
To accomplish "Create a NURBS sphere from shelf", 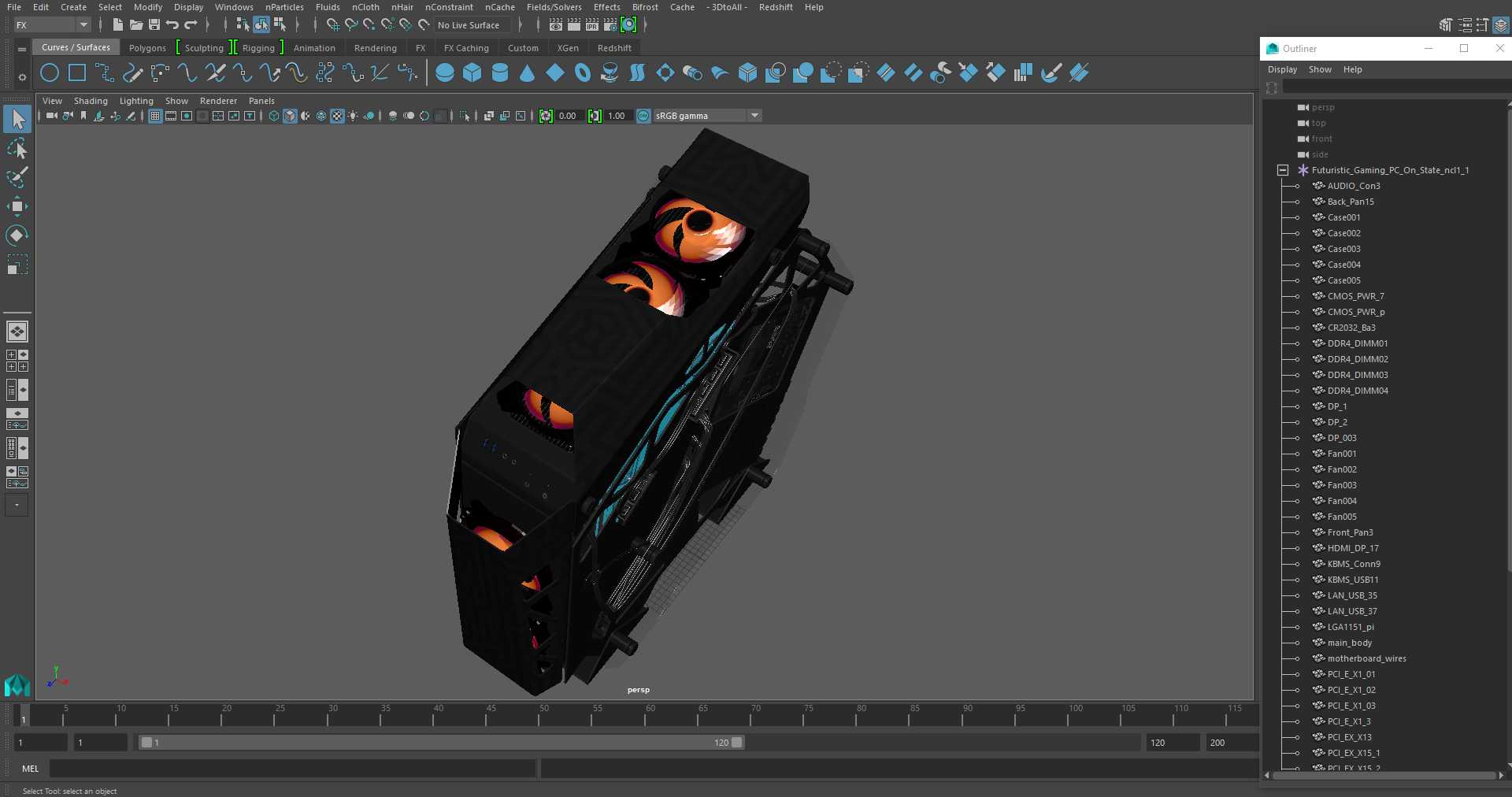I will point(445,73).
